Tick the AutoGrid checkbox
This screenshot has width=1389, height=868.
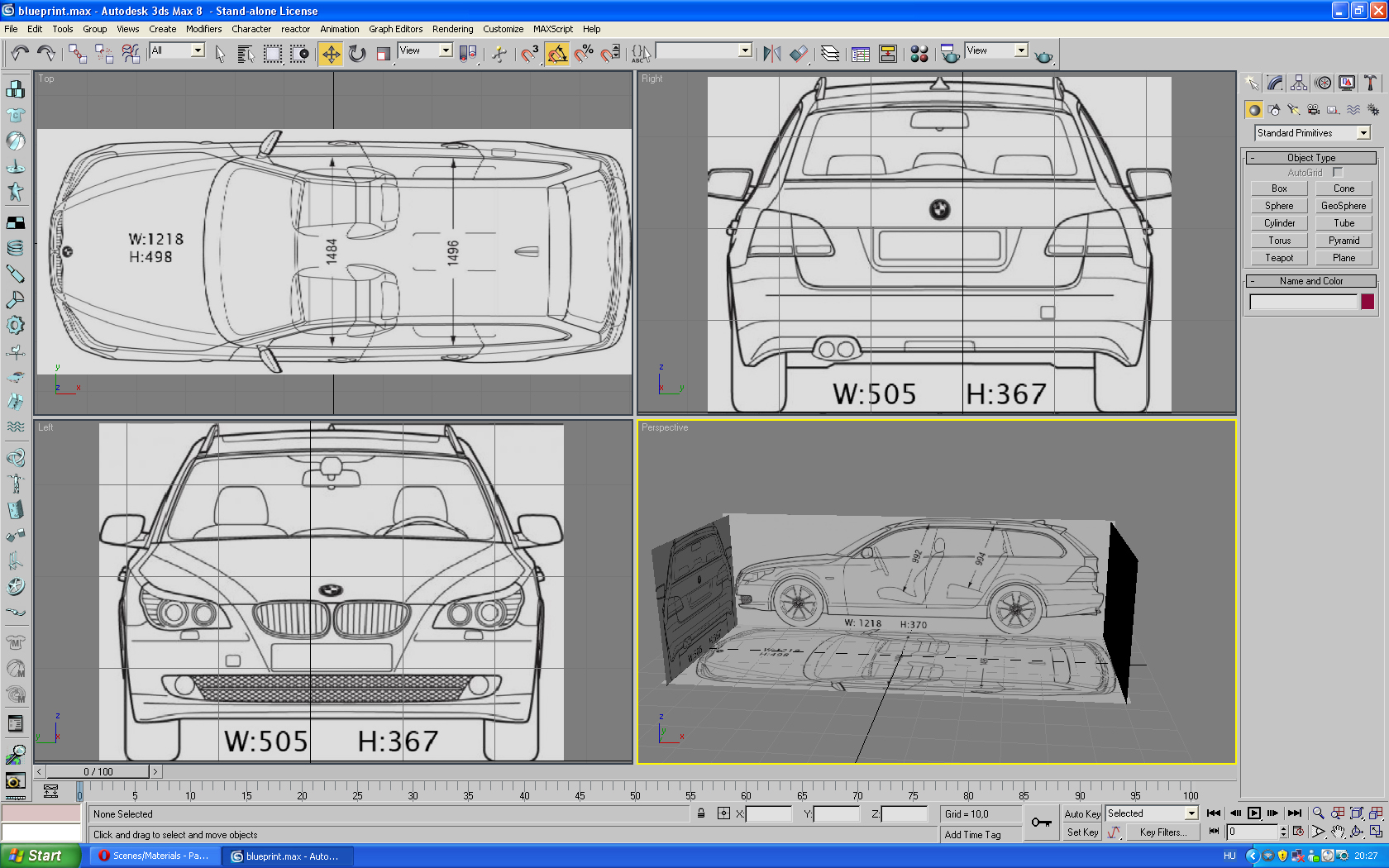coord(1338,172)
